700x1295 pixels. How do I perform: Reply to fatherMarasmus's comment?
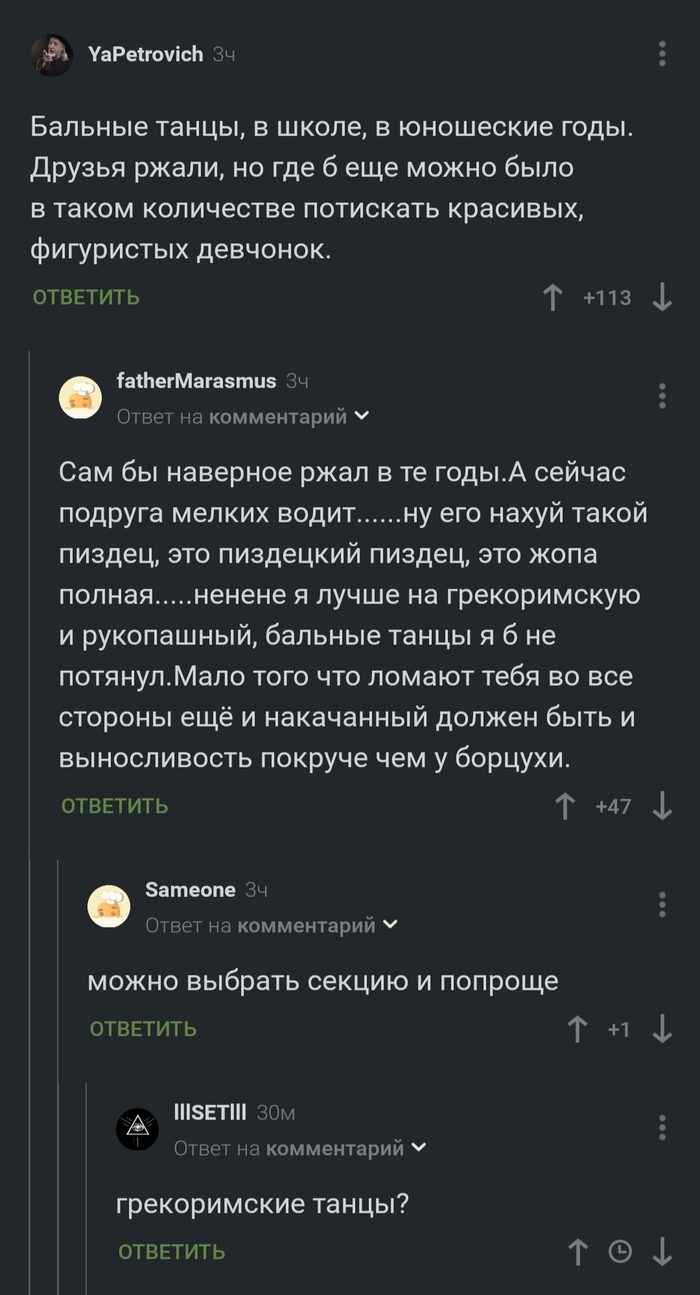[x=113, y=806]
